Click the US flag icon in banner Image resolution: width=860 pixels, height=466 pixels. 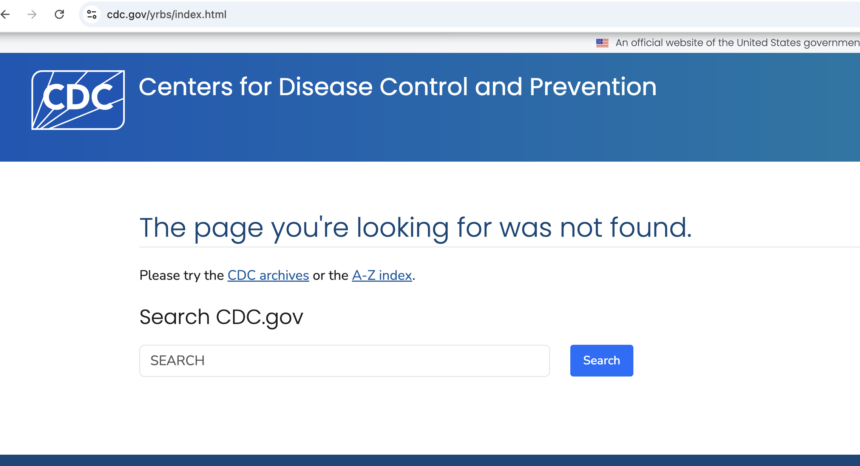coord(602,43)
